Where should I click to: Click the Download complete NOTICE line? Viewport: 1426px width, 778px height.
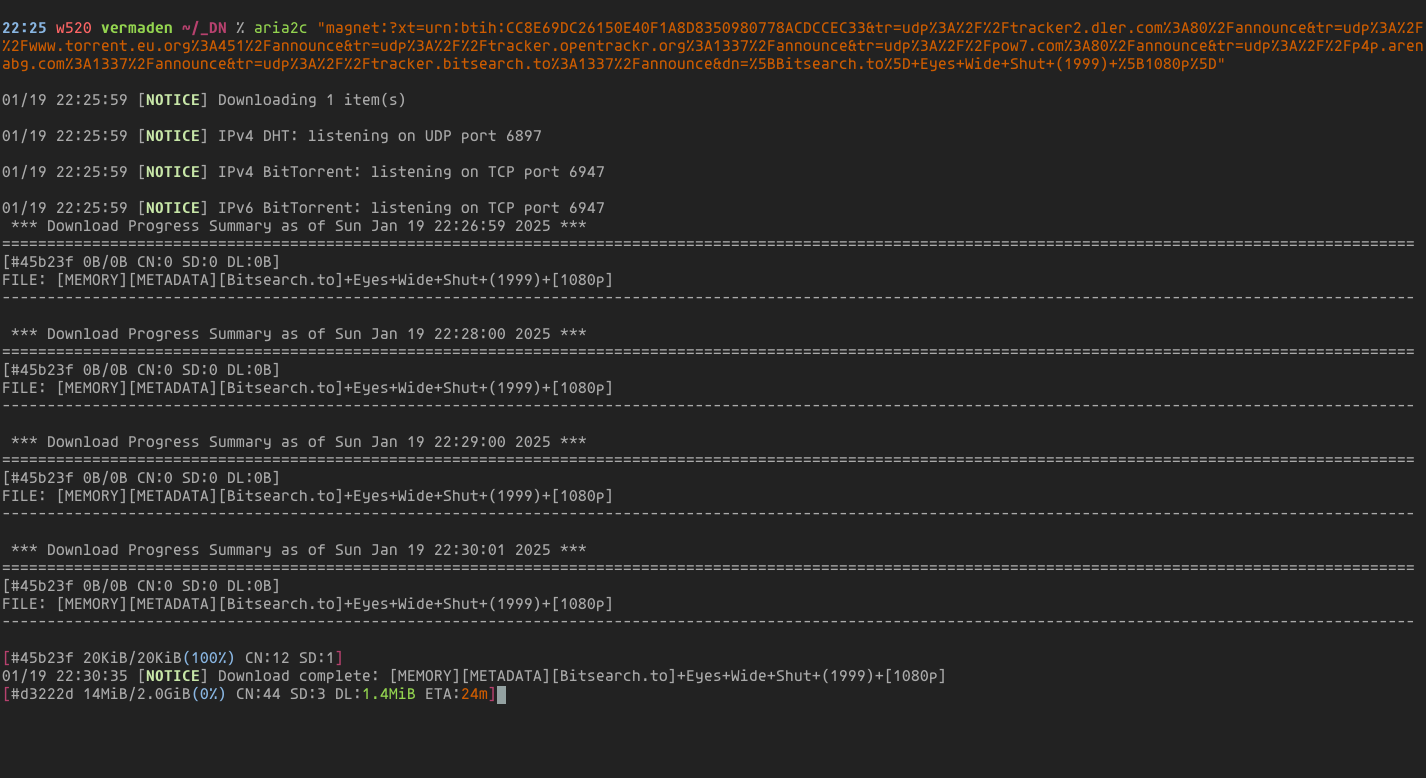click(474, 676)
